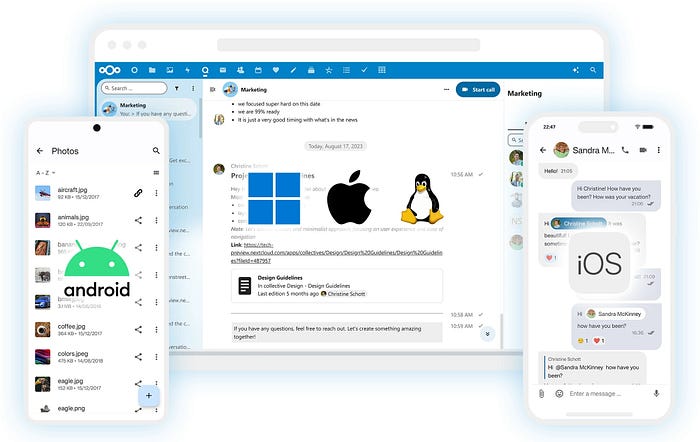The width and height of the screenshot is (700, 442).
Task: Start a video call with Sandra on iPhone
Action: click(643, 150)
